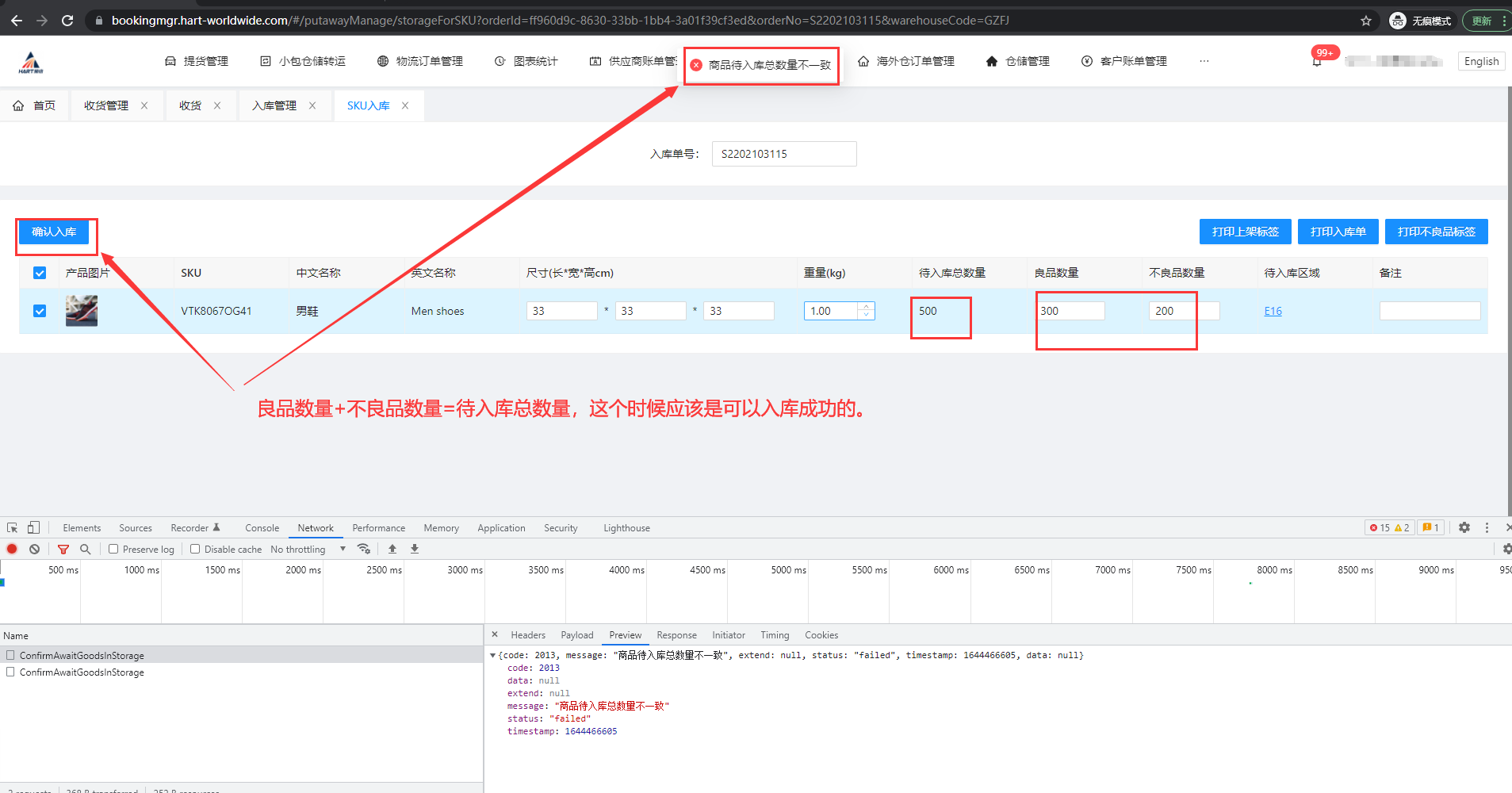The image size is (1512, 793).
Task: Click the DevTools record network log icon
Action: point(12,549)
